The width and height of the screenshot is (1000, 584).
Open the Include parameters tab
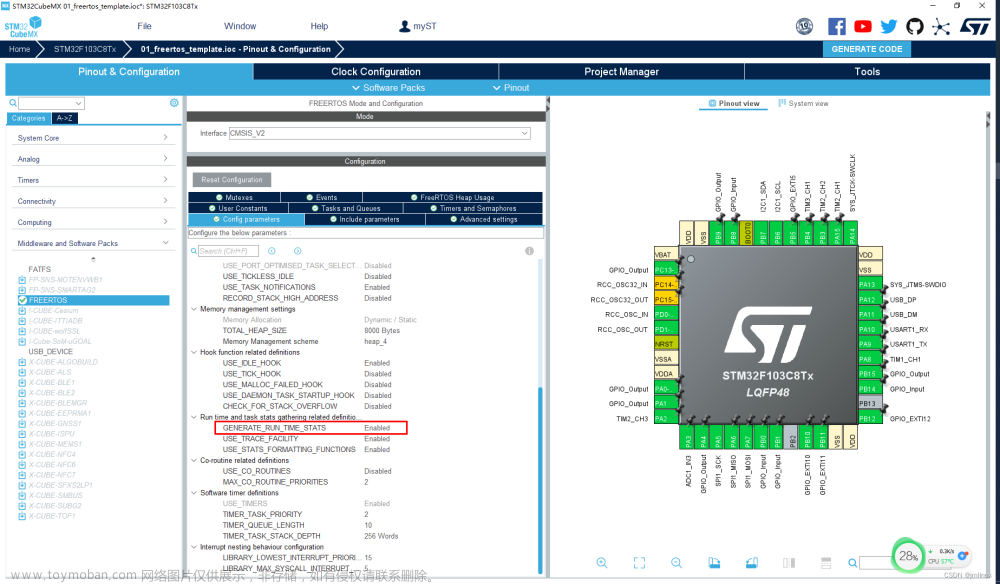(x=365, y=219)
